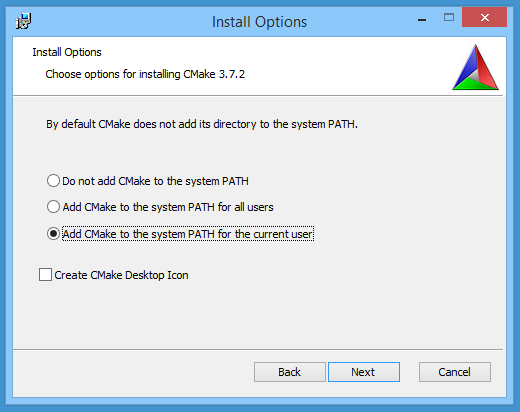Select the PATH for current user radio circle
This screenshot has height=412, width=520.
coord(53,234)
